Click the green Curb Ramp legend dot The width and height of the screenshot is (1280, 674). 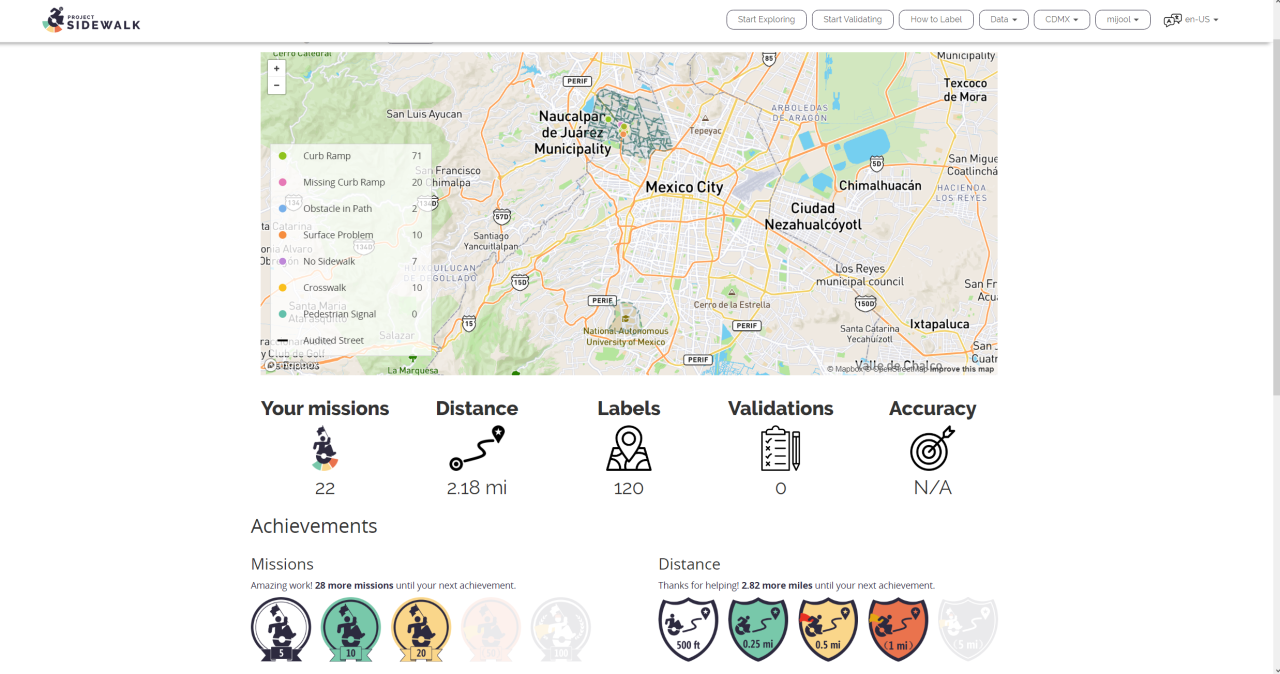pos(283,156)
